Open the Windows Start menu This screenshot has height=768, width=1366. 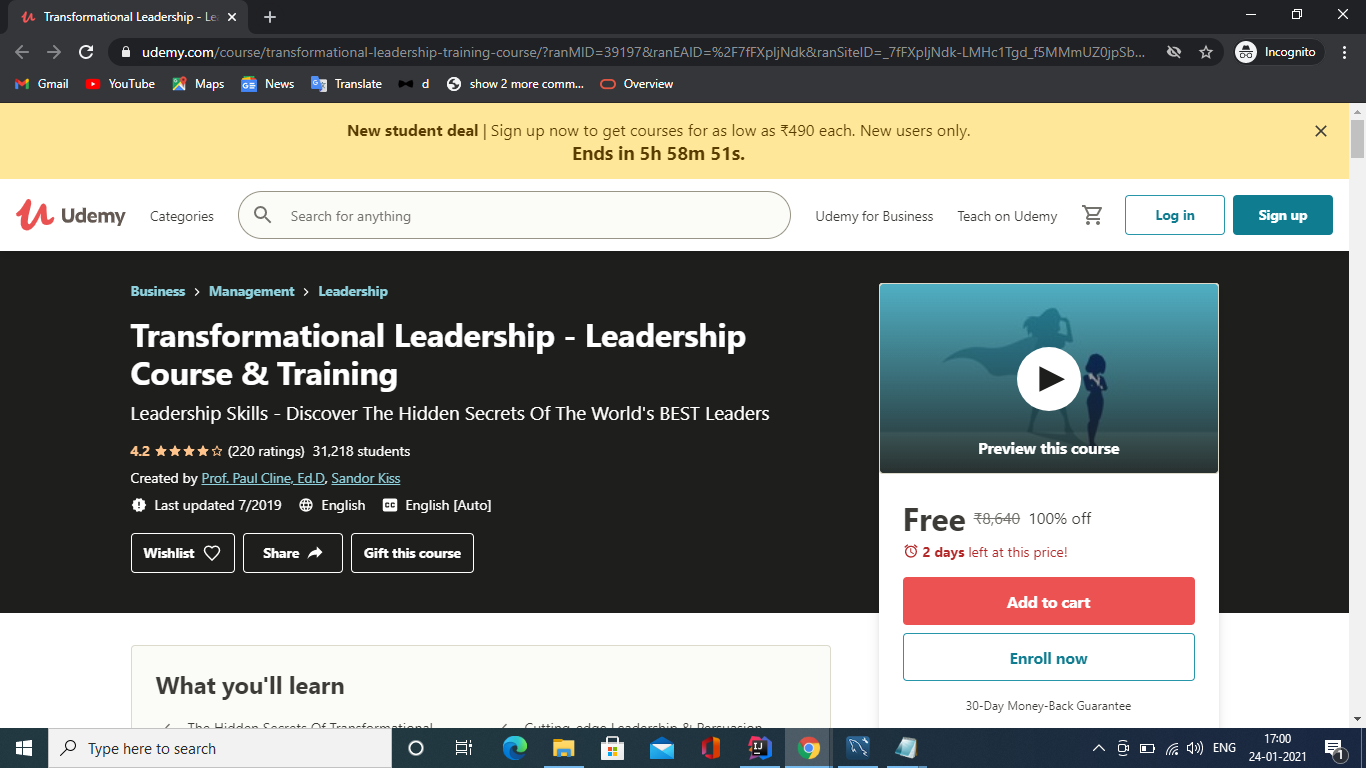pyautogui.click(x=24, y=748)
